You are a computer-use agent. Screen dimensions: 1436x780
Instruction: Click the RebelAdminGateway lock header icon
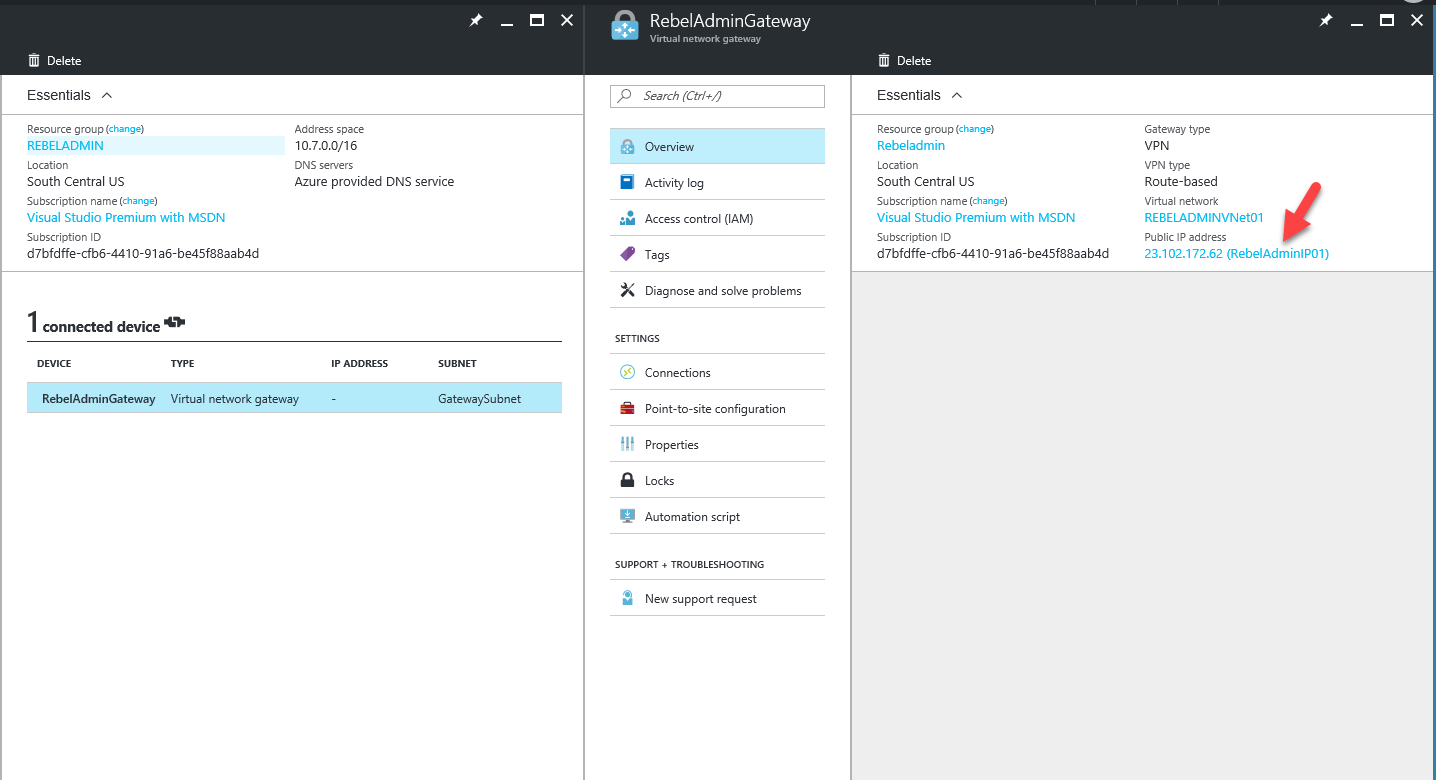click(624, 26)
